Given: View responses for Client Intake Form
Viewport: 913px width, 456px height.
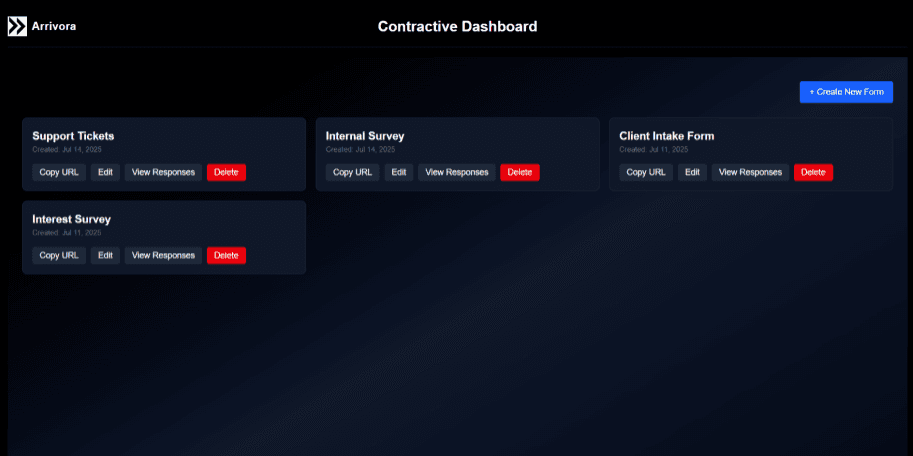Looking at the screenshot, I should 750,172.
